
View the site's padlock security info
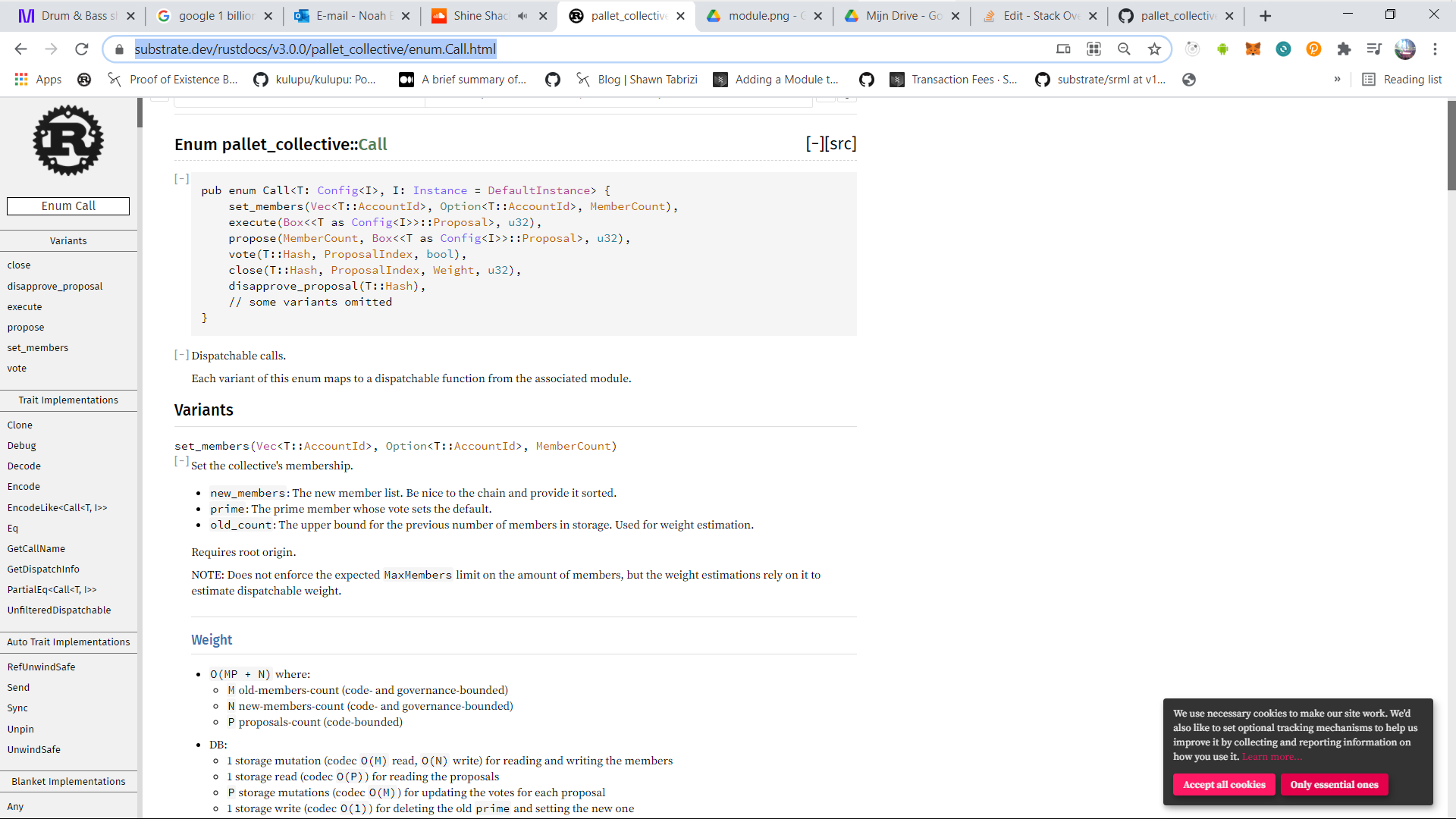[x=119, y=49]
